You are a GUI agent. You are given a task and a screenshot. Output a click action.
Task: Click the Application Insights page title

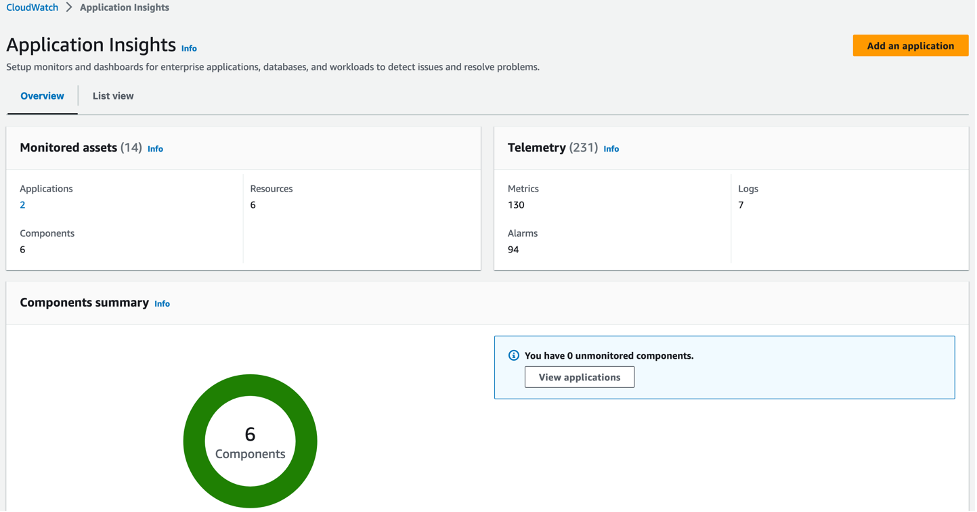[91, 45]
